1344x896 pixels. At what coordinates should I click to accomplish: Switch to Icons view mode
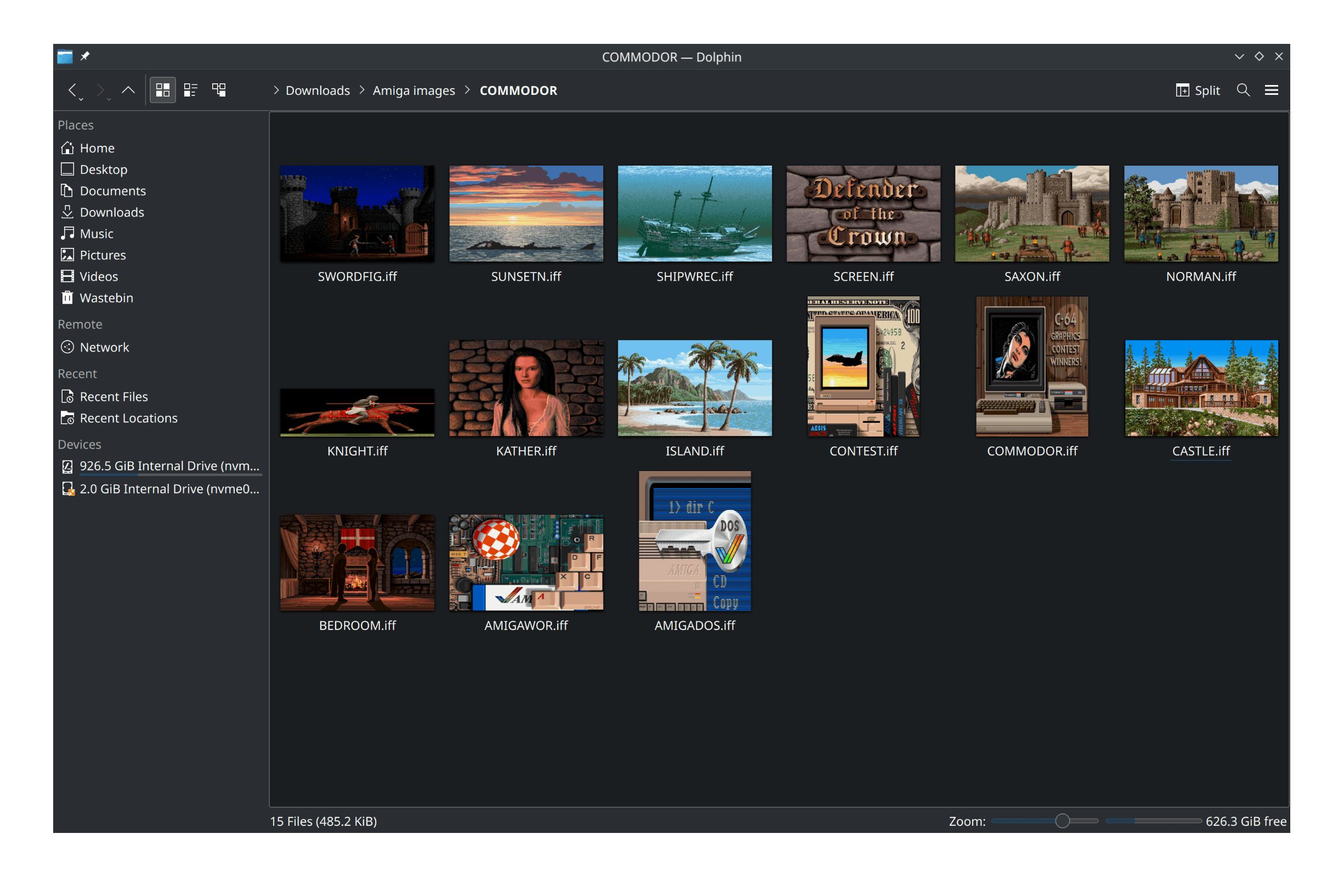pyautogui.click(x=162, y=90)
